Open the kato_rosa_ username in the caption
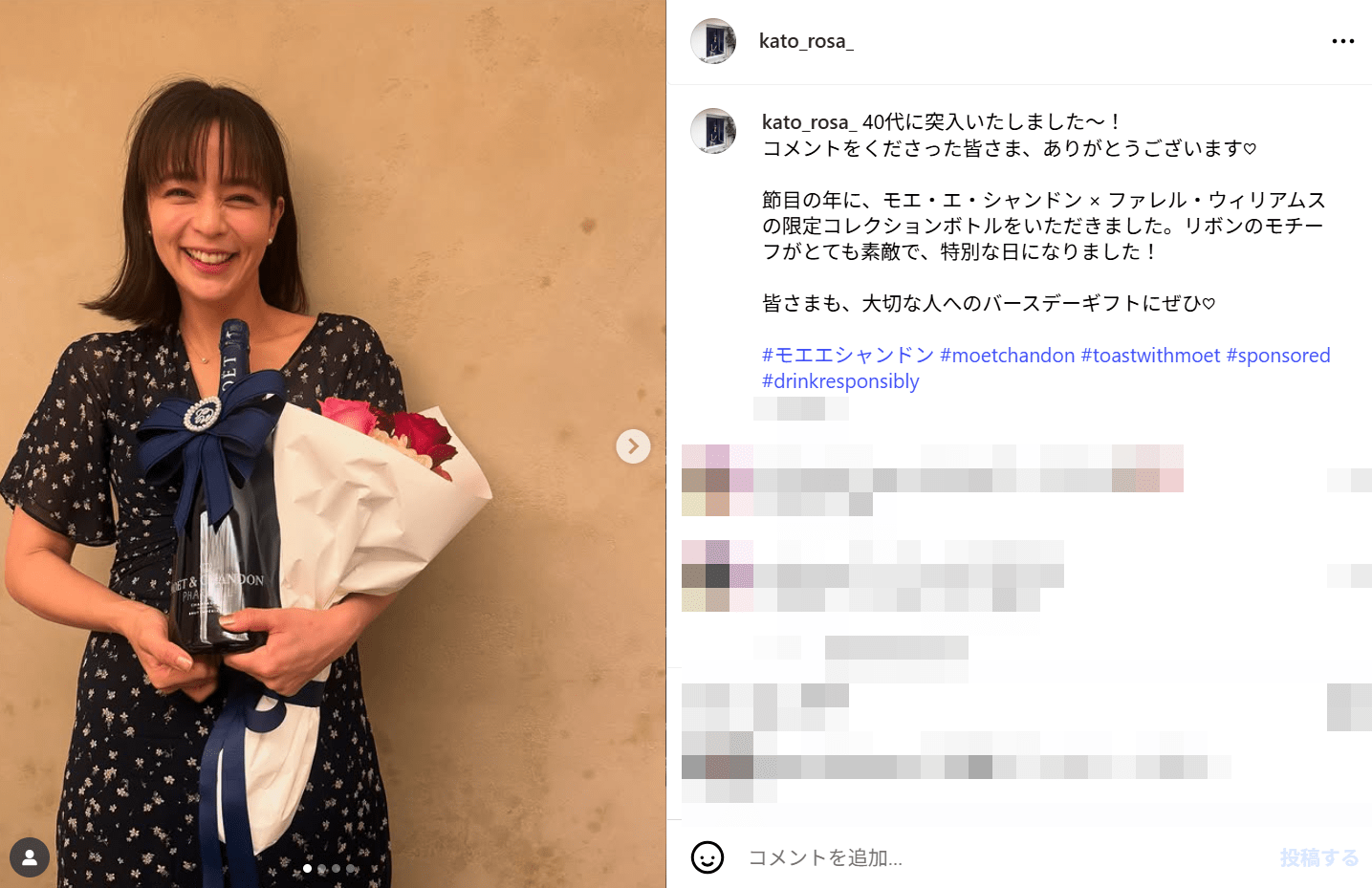 [x=809, y=122]
